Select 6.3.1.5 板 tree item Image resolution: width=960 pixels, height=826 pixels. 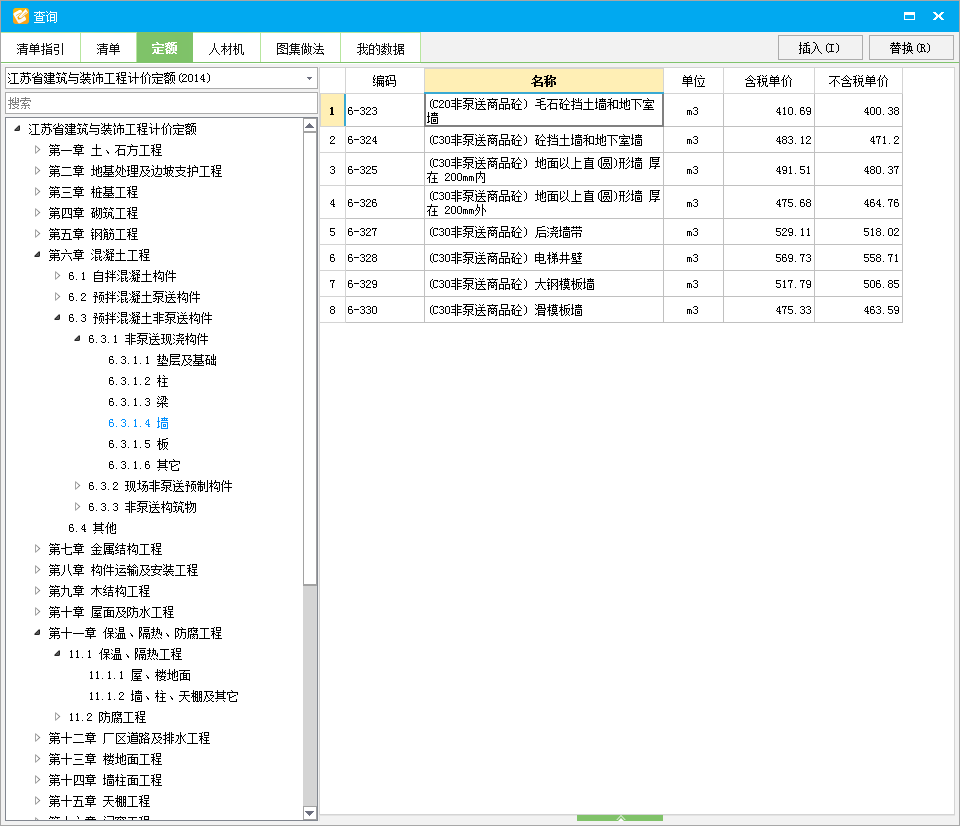(138, 444)
